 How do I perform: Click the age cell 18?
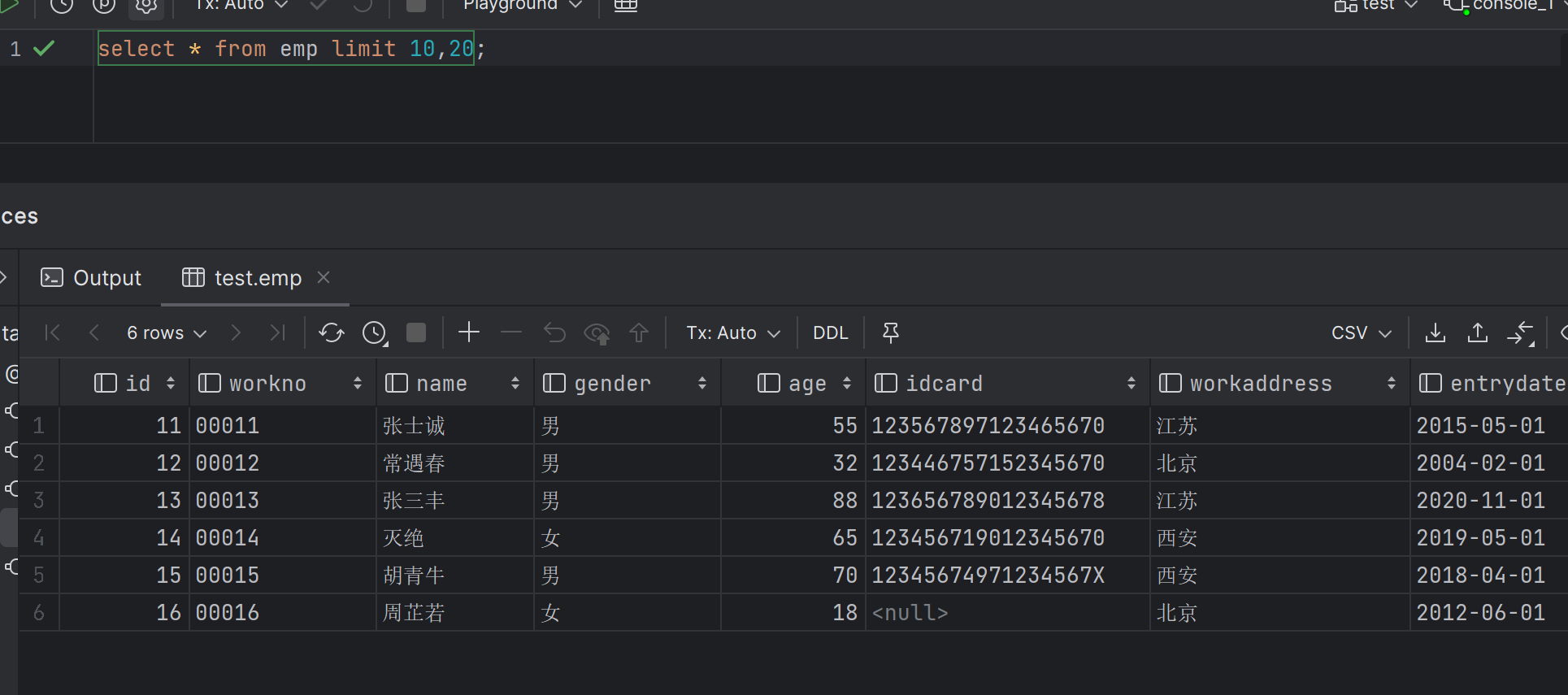click(x=793, y=612)
